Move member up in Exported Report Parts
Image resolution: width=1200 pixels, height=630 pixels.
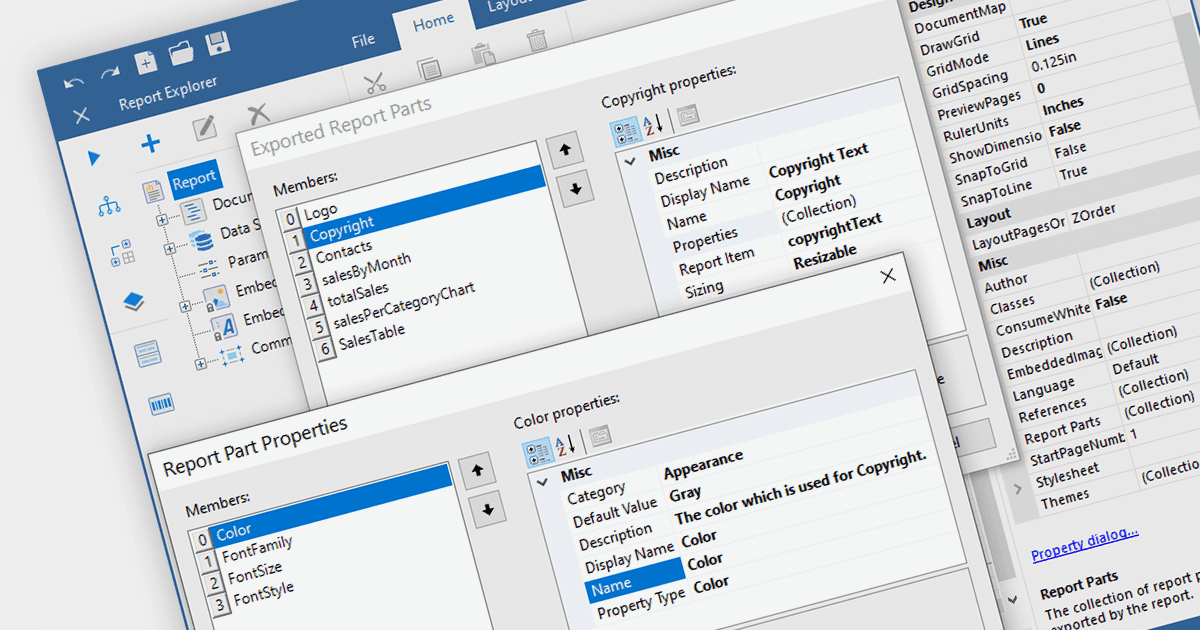(x=565, y=151)
